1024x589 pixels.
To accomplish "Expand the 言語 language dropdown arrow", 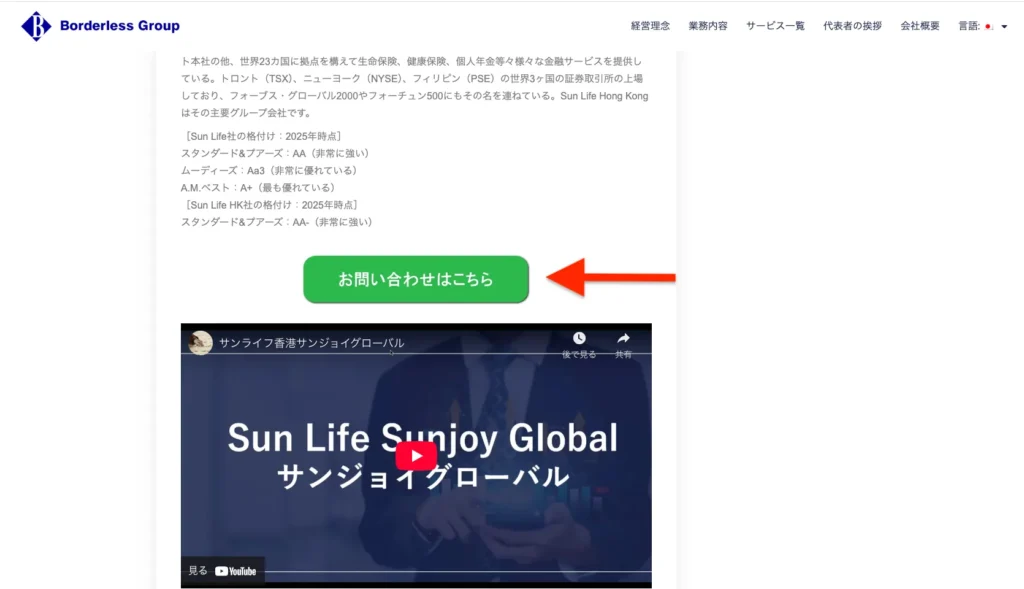I will (x=1004, y=27).
